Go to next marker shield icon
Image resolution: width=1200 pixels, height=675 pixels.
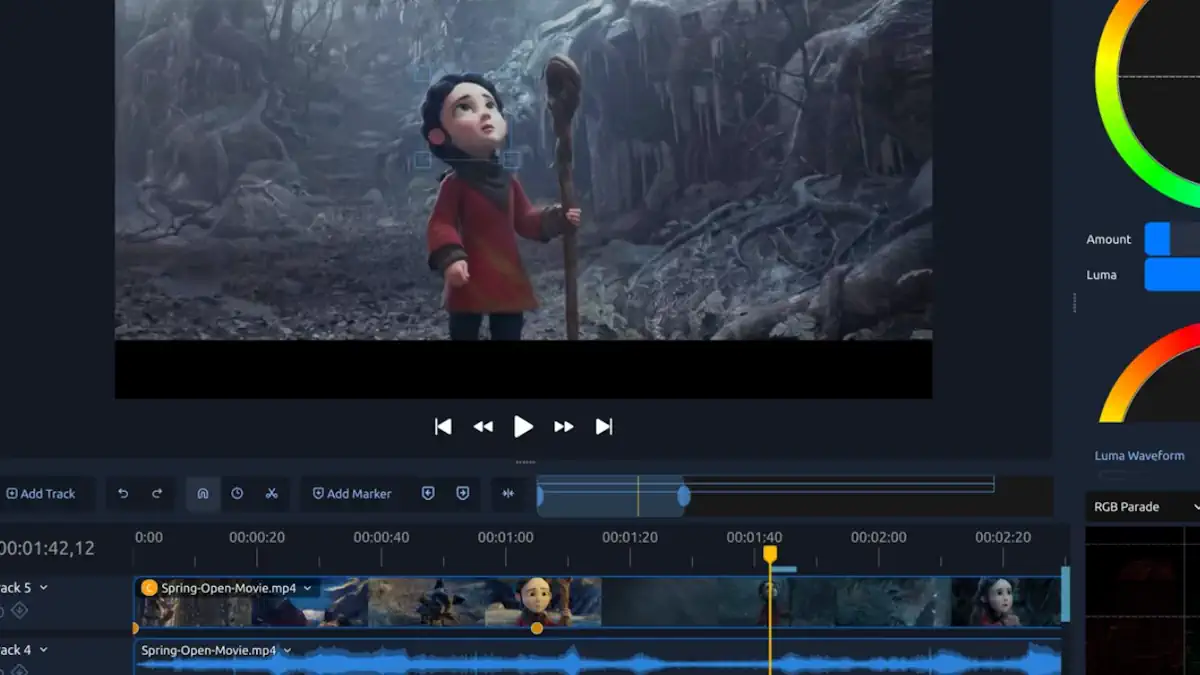tap(463, 494)
